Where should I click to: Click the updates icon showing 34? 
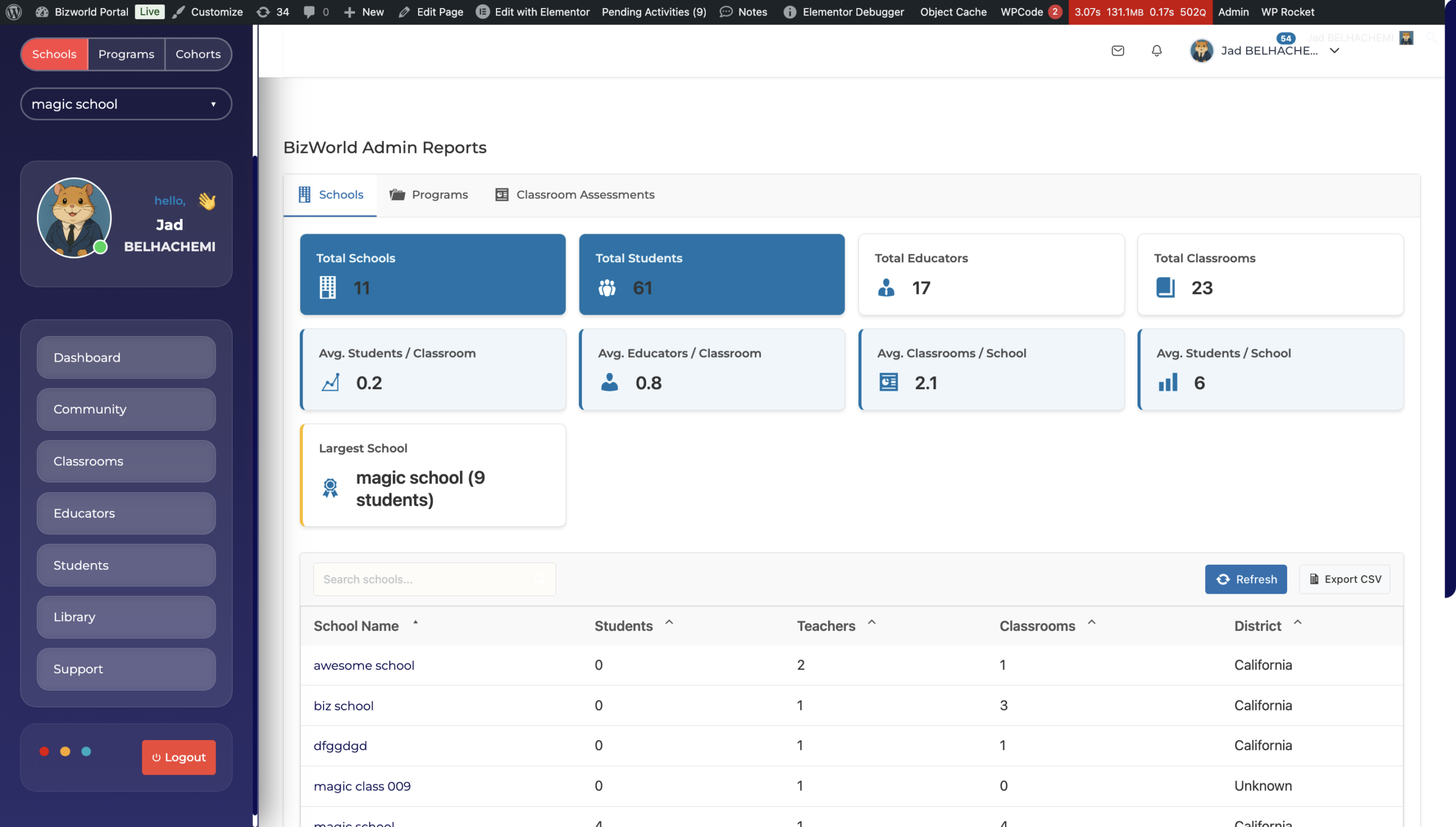263,12
